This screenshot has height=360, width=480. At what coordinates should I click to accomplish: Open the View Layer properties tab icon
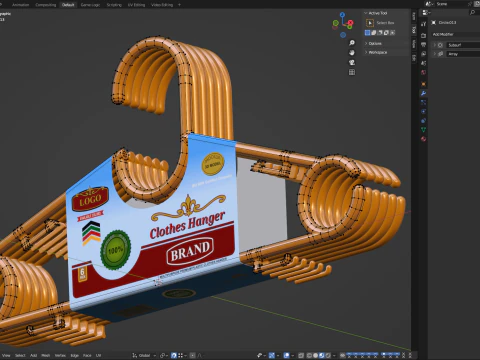[x=423, y=54]
